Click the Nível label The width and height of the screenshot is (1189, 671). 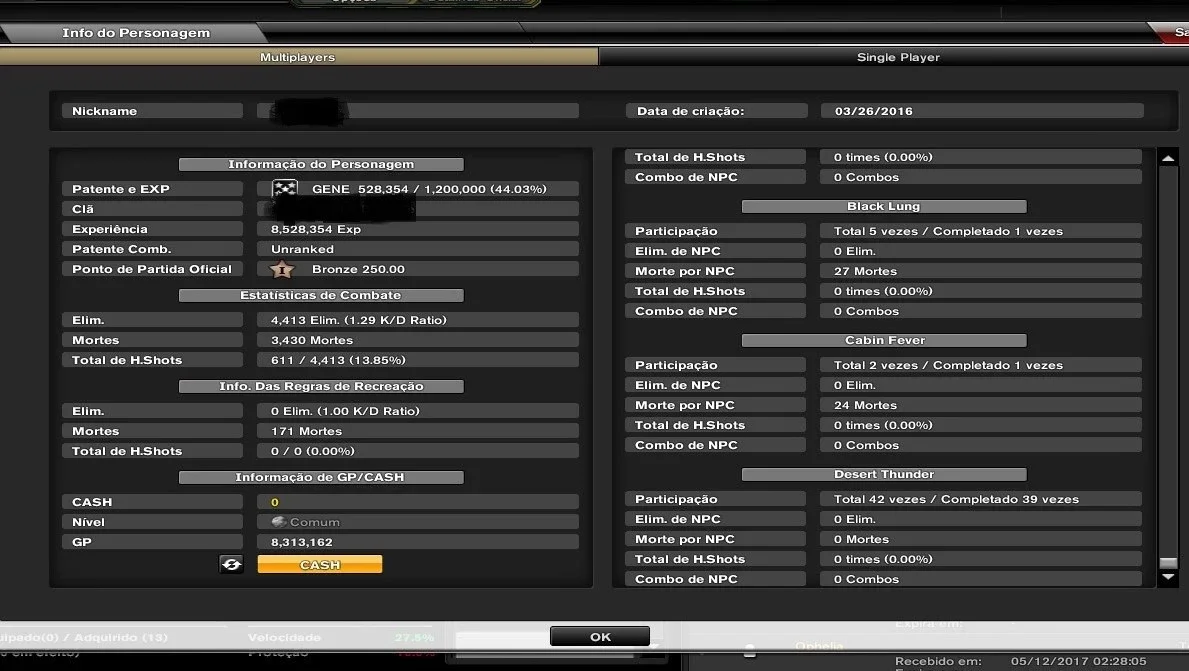point(152,522)
